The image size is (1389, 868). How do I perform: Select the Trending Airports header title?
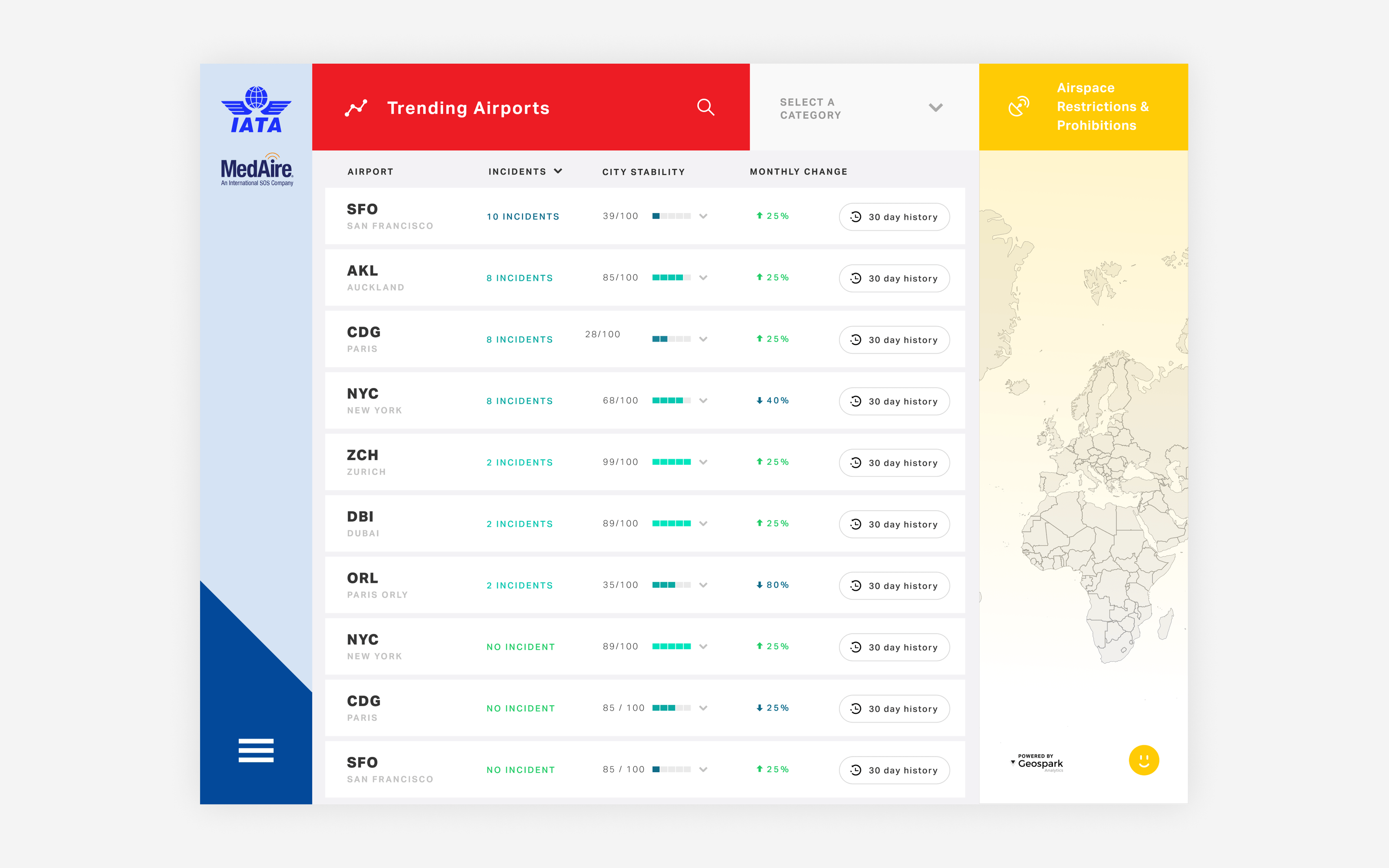point(468,107)
